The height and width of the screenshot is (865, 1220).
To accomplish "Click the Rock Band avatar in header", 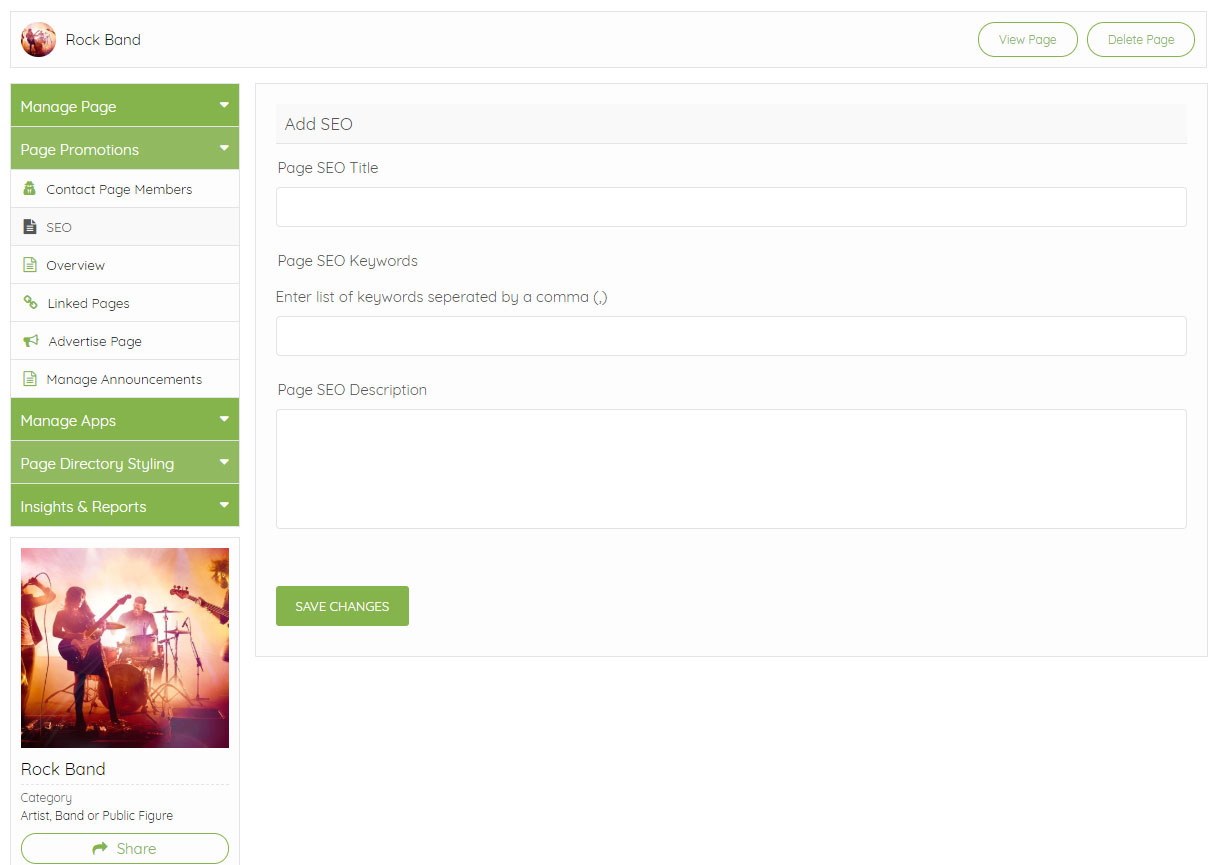I will point(38,40).
